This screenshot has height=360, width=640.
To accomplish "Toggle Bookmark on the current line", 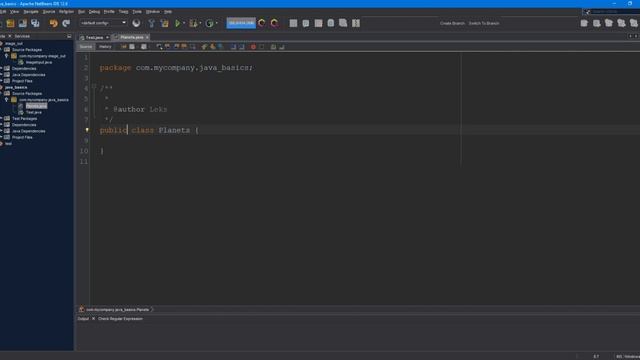I will [x=221, y=47].
